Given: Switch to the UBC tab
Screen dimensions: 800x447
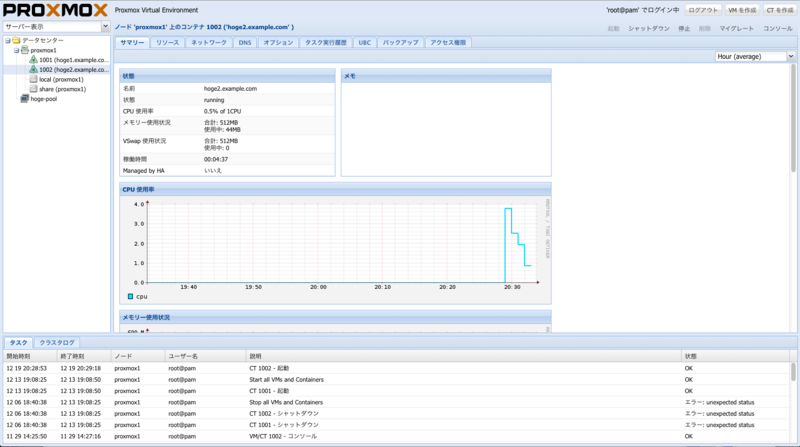Looking at the screenshot, I should tap(365, 43).
